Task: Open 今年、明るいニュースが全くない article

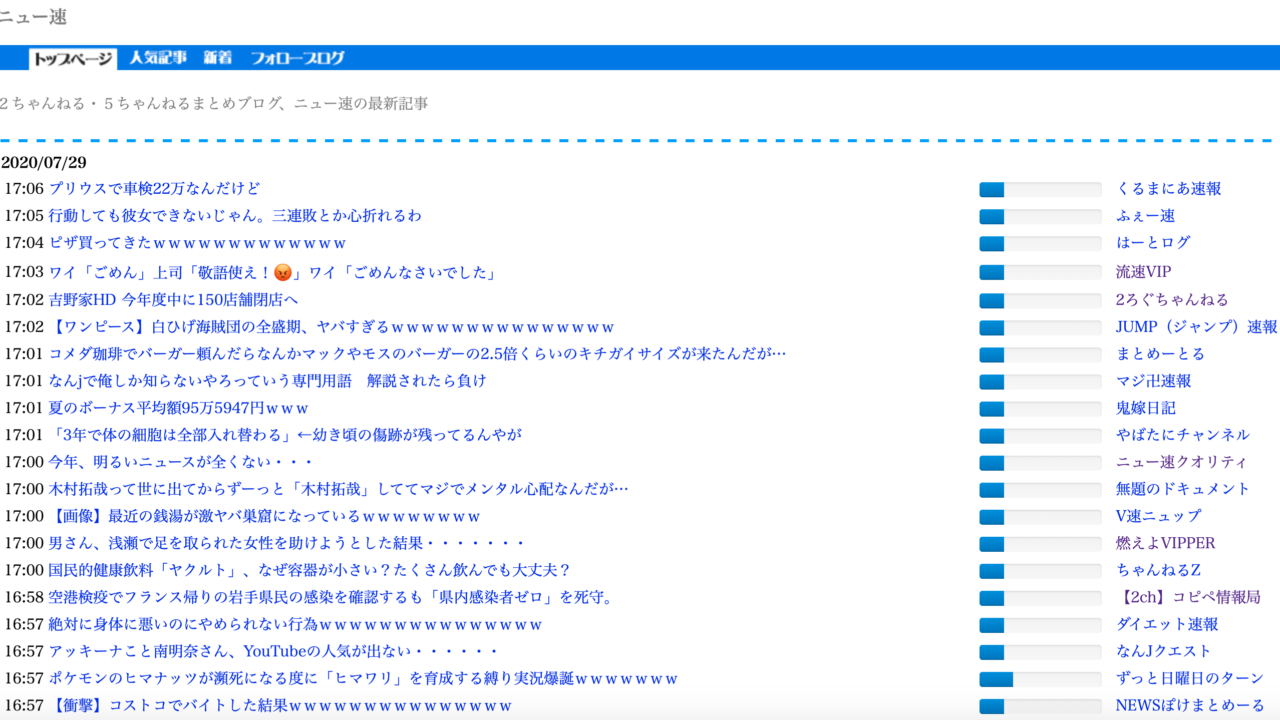Action: pos(181,462)
